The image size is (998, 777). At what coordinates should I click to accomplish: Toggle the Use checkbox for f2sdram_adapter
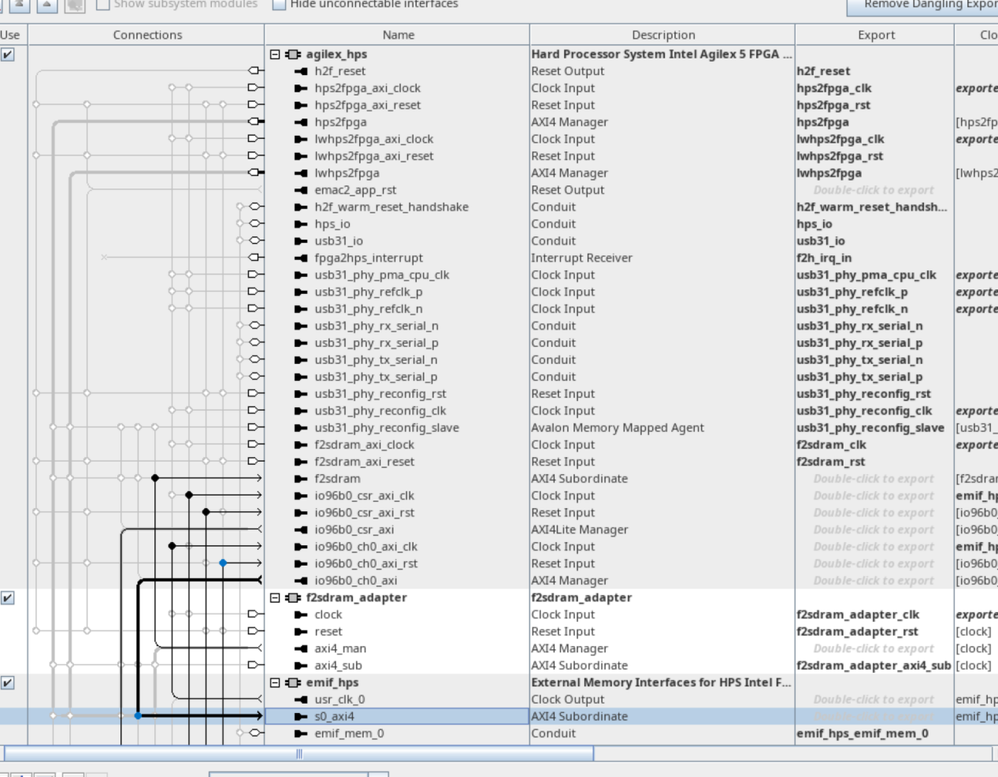[x=8, y=598]
